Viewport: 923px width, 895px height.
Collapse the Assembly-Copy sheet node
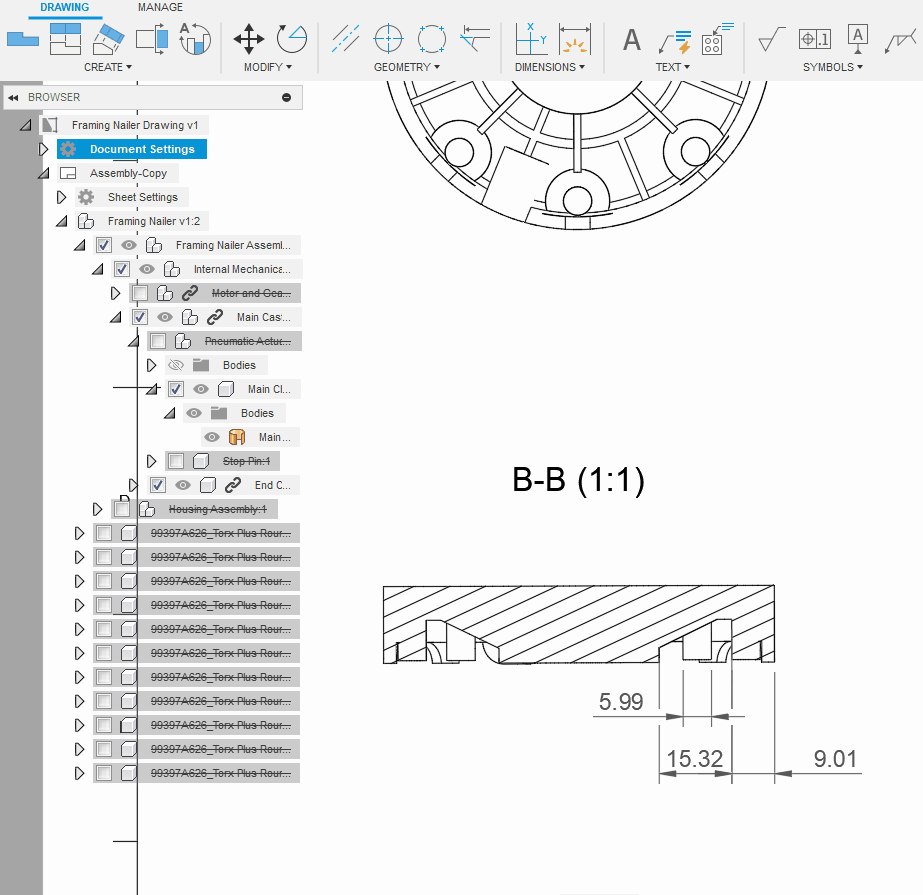click(44, 173)
